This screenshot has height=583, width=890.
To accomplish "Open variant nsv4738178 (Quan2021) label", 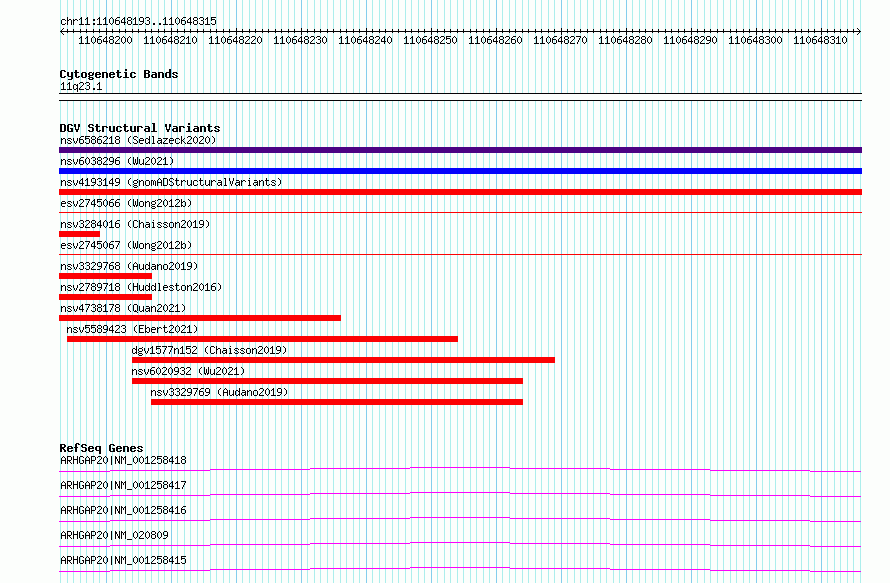I will pos(123,308).
